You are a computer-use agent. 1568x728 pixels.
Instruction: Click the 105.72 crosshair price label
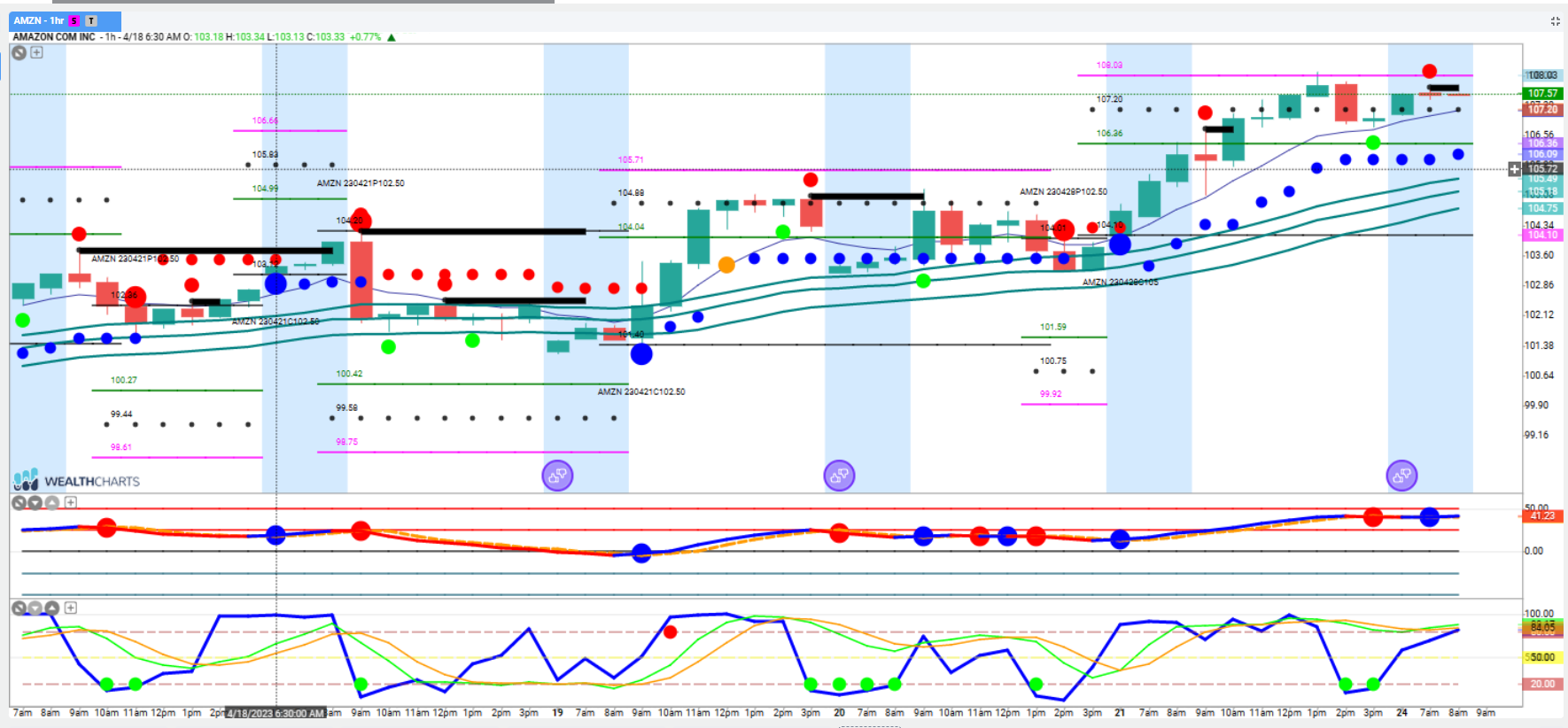pyautogui.click(x=1542, y=168)
